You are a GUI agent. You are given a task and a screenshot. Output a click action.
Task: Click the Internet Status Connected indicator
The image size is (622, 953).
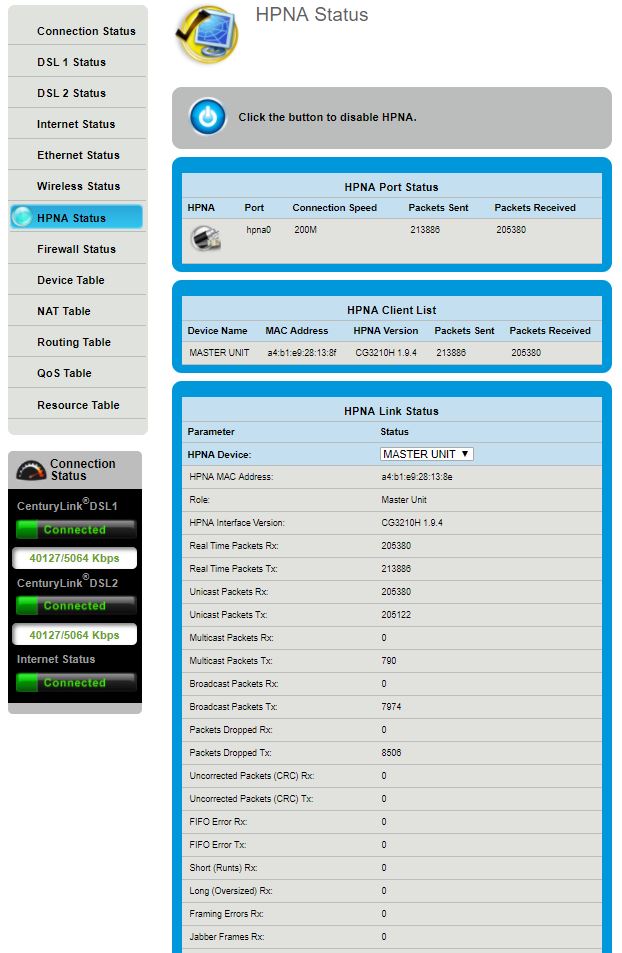[75, 683]
